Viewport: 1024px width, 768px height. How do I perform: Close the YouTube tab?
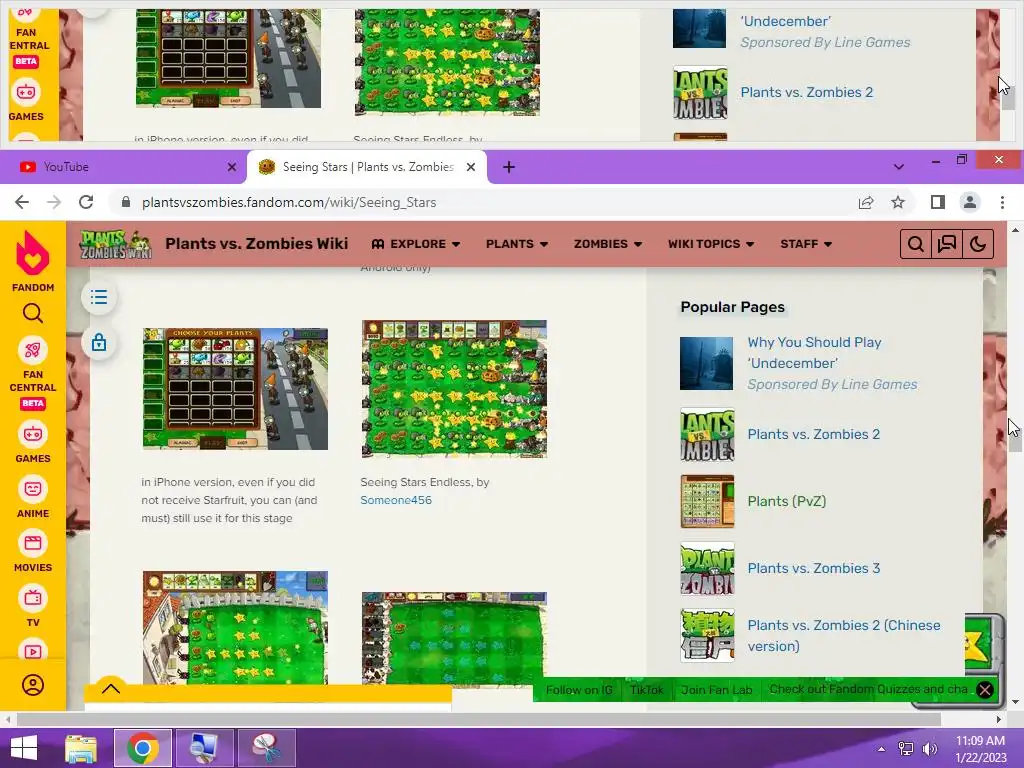tap(232, 167)
